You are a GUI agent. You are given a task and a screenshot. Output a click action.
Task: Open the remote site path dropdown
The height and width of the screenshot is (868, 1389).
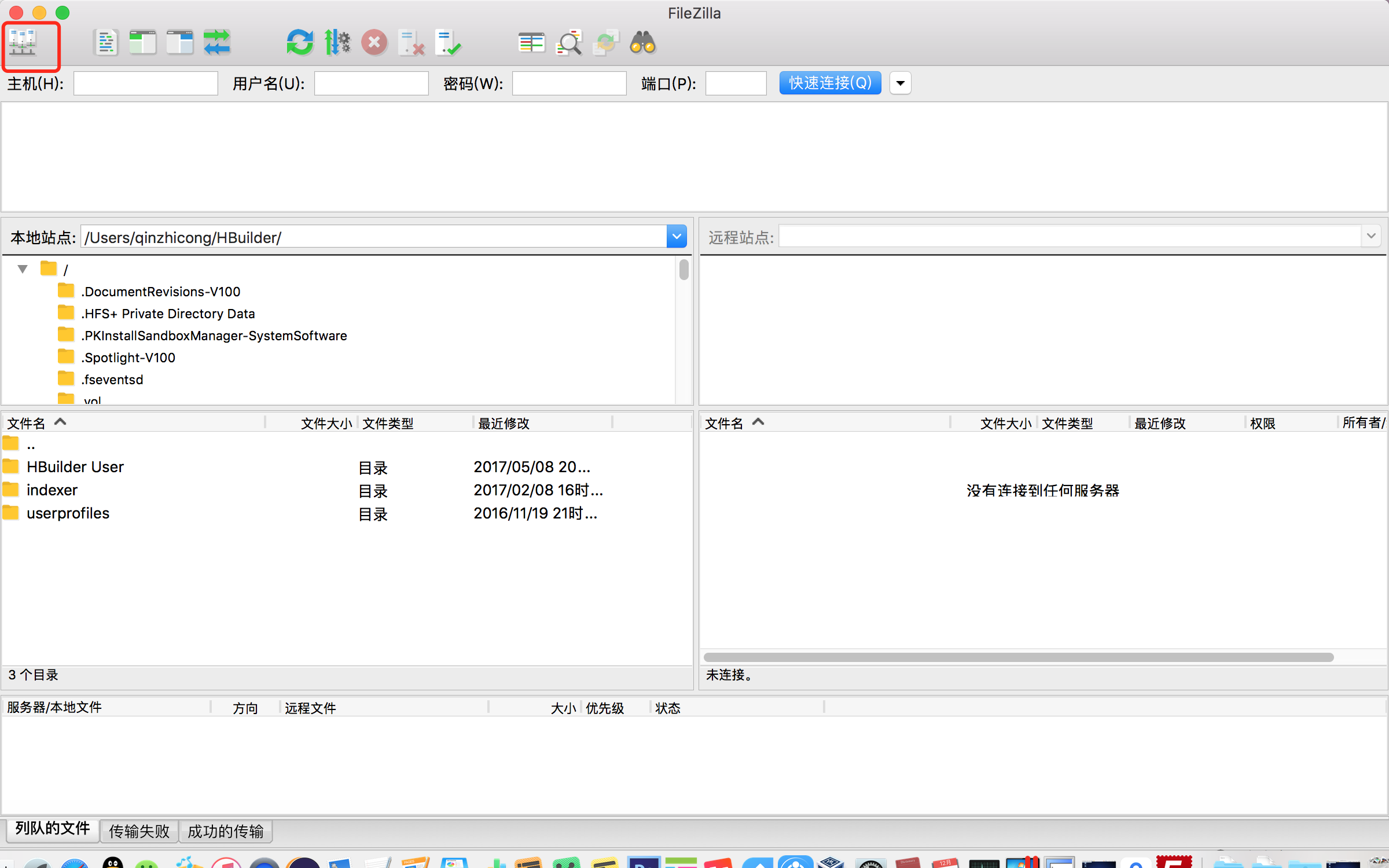click(1371, 236)
